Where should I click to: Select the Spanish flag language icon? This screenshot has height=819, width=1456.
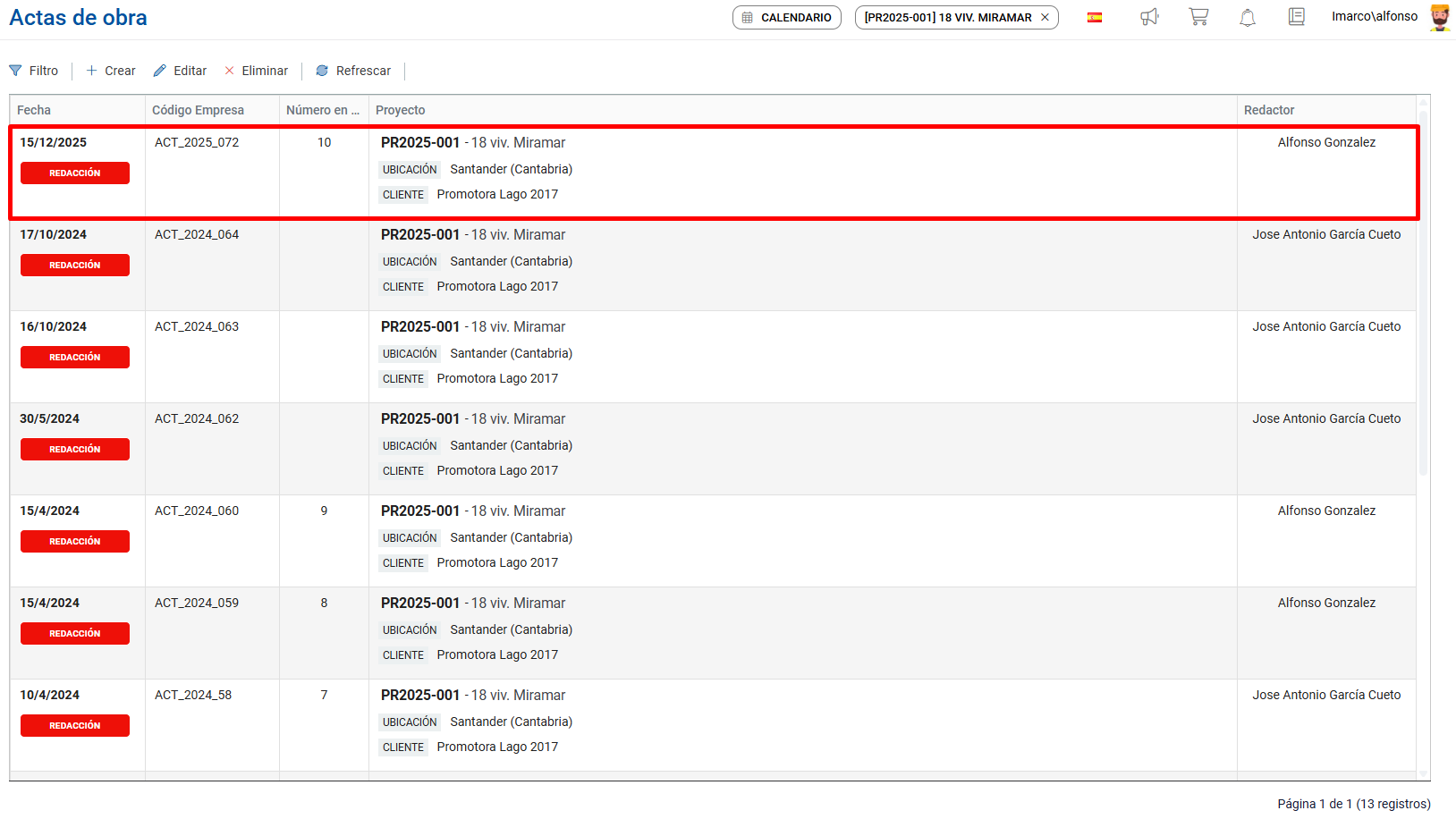click(x=1095, y=18)
